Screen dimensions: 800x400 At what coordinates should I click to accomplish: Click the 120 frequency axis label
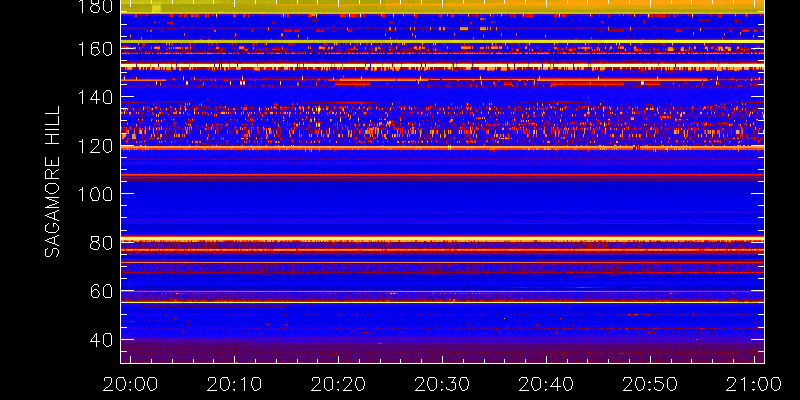[94, 146]
